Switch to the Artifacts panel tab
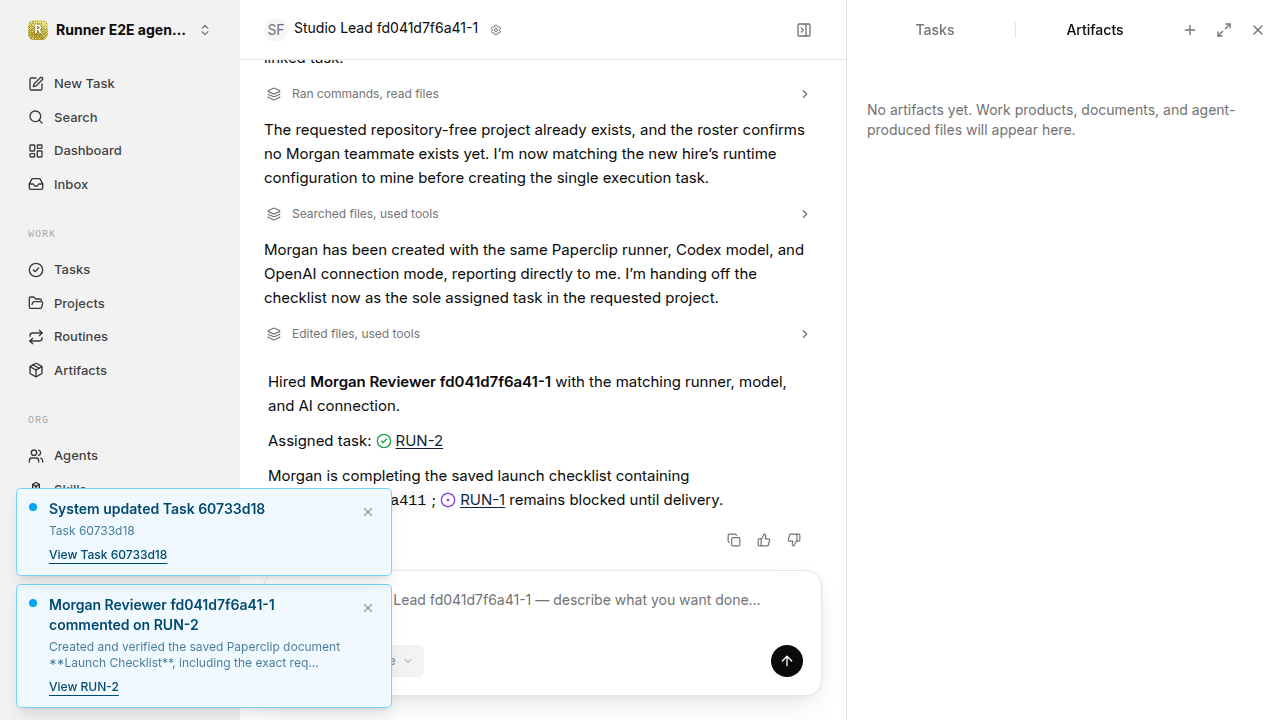This screenshot has width=1280, height=720. tap(1095, 30)
